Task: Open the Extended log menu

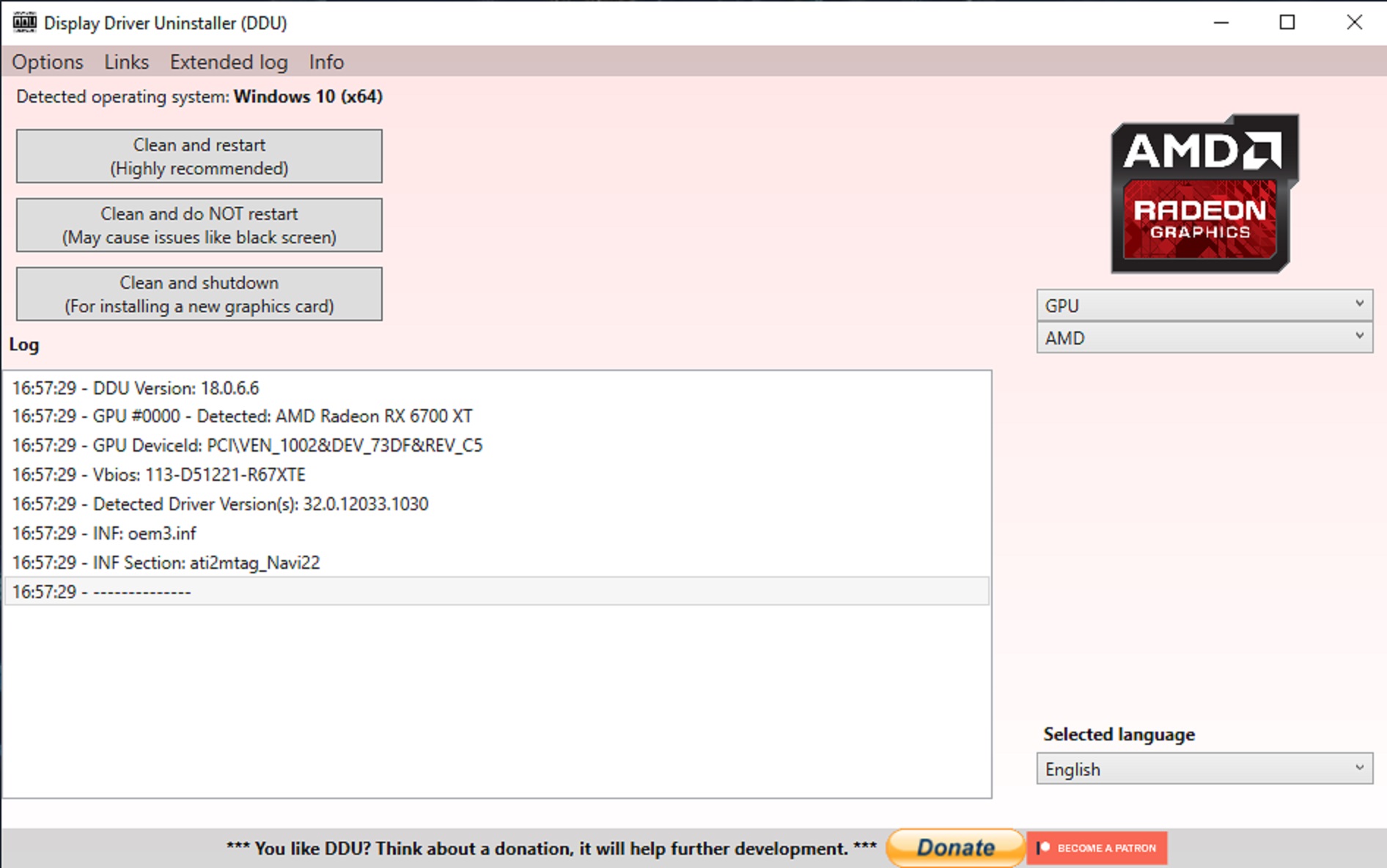Action: 229,62
